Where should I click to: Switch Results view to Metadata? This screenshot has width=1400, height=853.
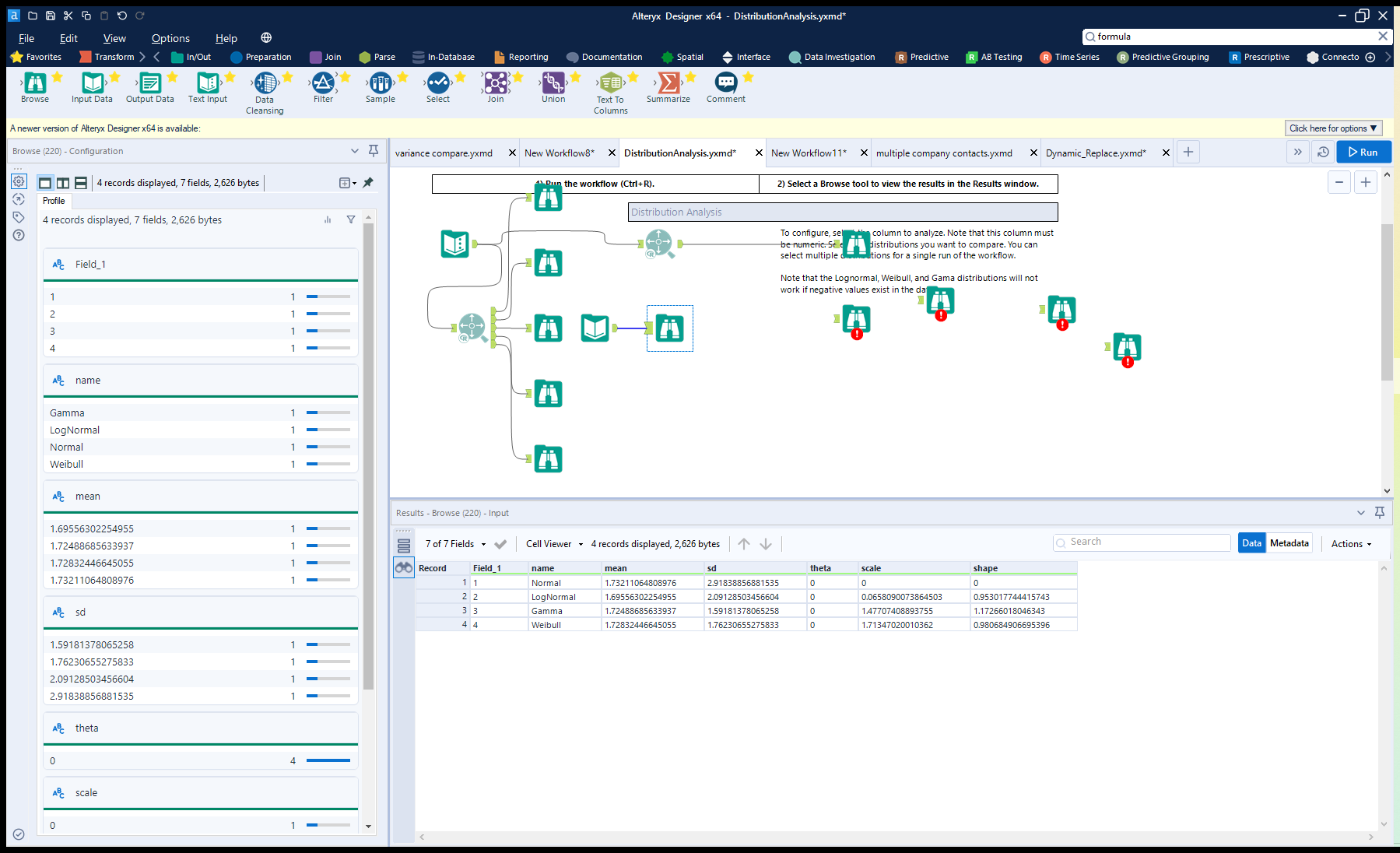point(1289,542)
